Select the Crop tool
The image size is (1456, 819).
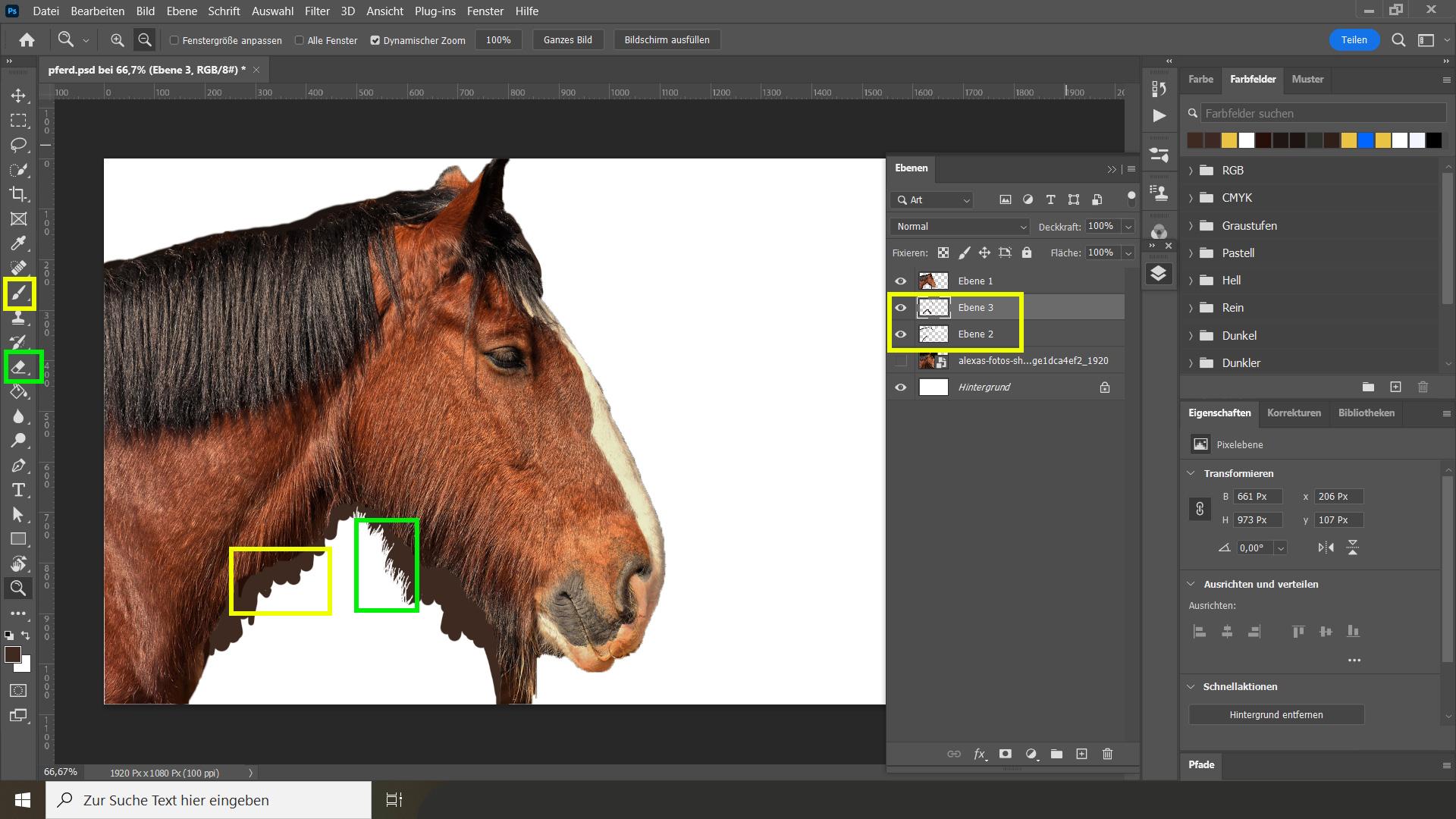click(19, 194)
